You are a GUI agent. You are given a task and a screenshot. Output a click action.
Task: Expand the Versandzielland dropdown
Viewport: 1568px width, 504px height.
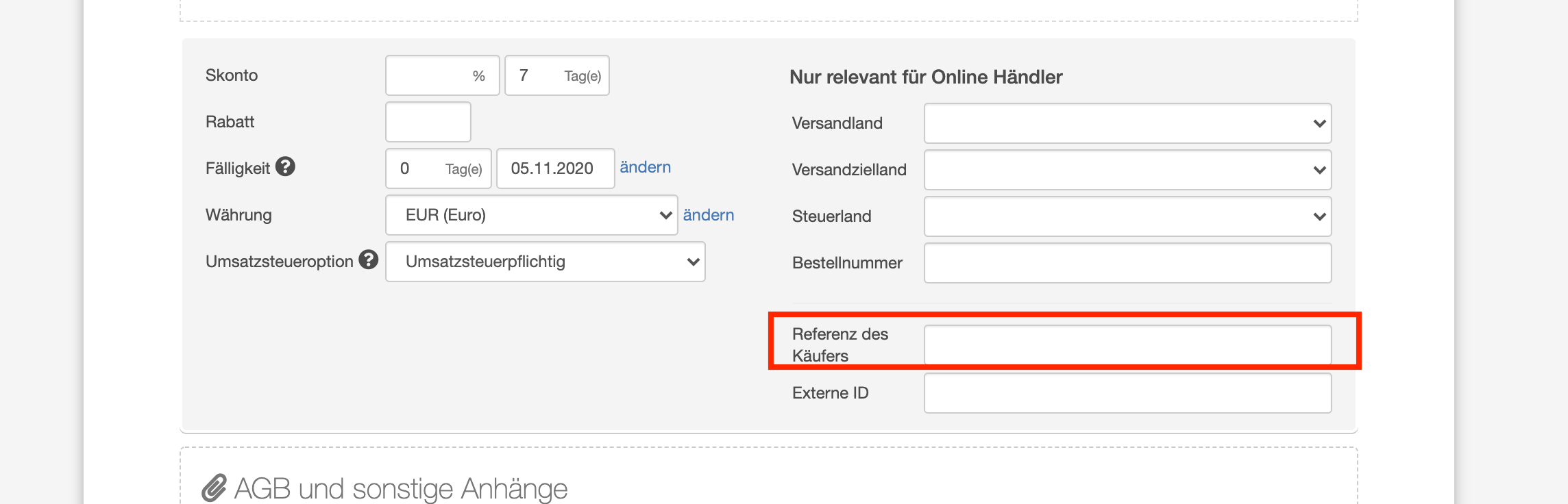point(1127,170)
